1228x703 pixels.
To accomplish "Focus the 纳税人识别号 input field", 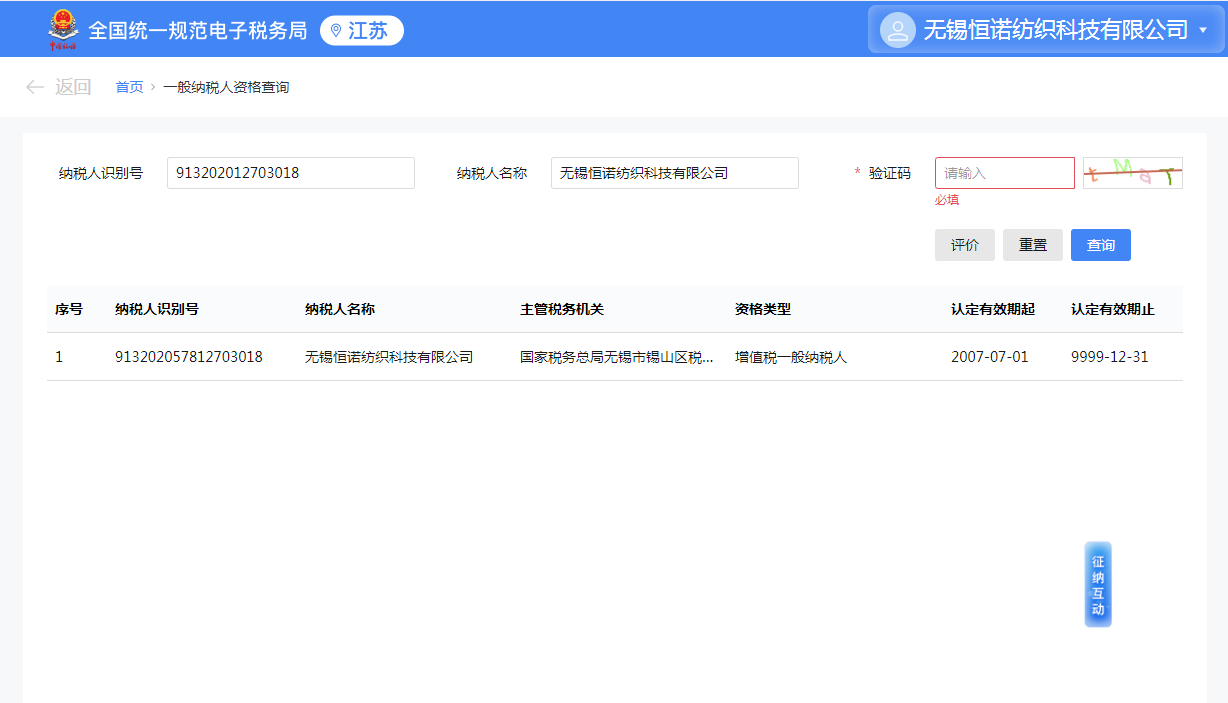I will [x=290, y=173].
